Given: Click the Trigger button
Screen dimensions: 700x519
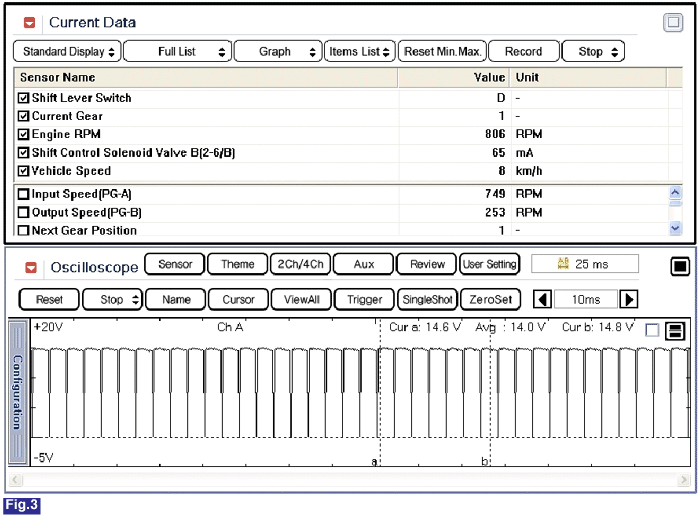Looking at the screenshot, I should 364,299.
